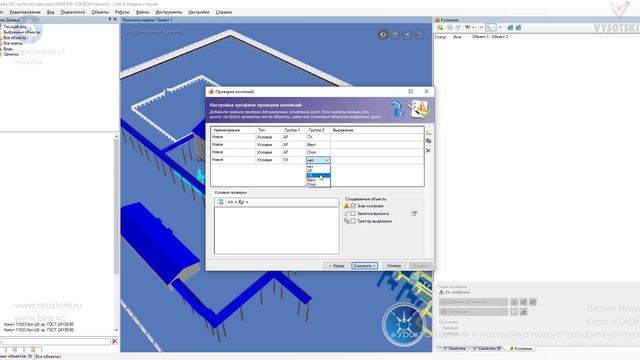This screenshot has height=360, width=640.
Task: Open the Редактирование menu
Action: pos(24,12)
